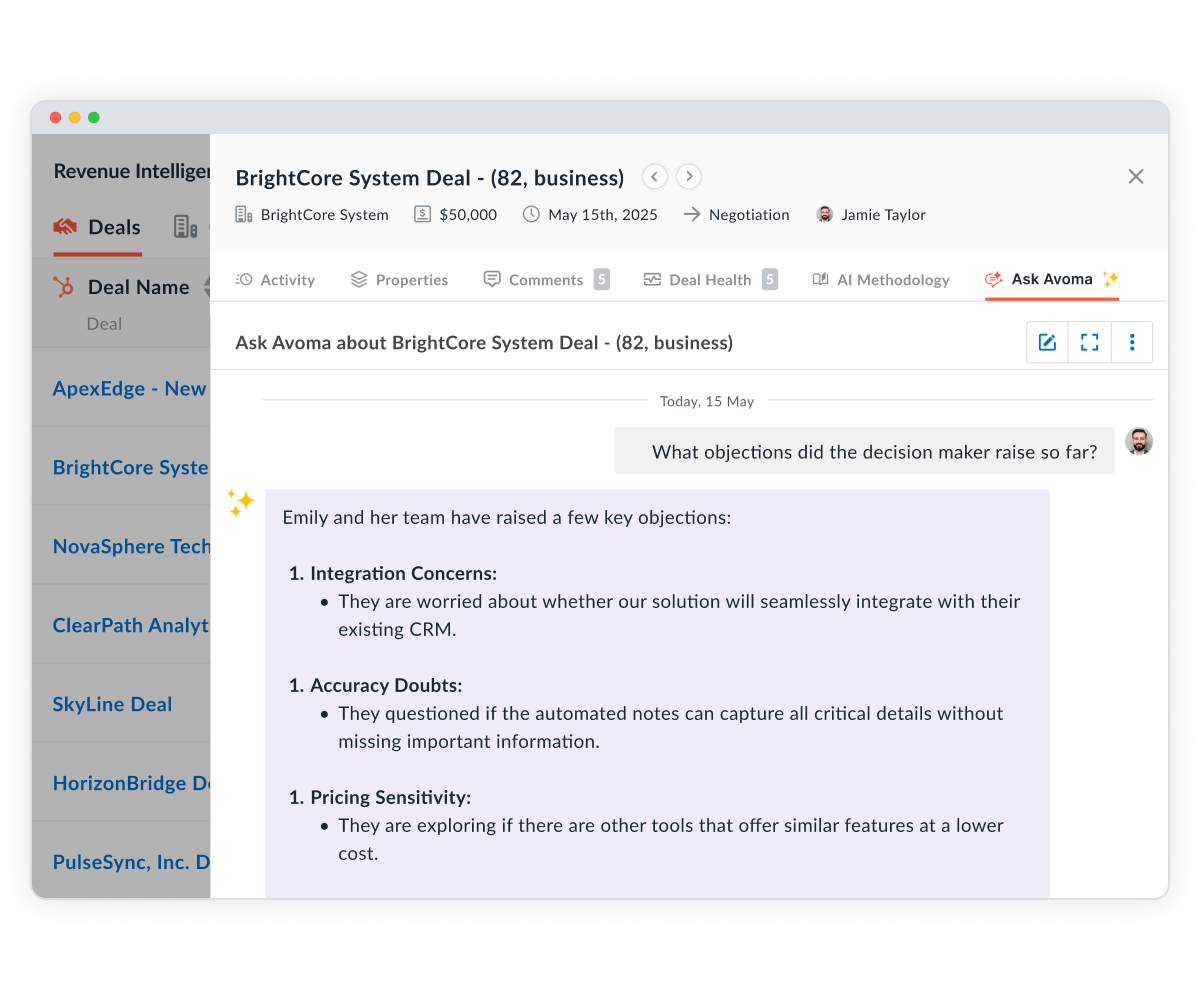This screenshot has width=1200, height=1000.
Task: Click the red macOS close window button
Action: click(x=56, y=117)
